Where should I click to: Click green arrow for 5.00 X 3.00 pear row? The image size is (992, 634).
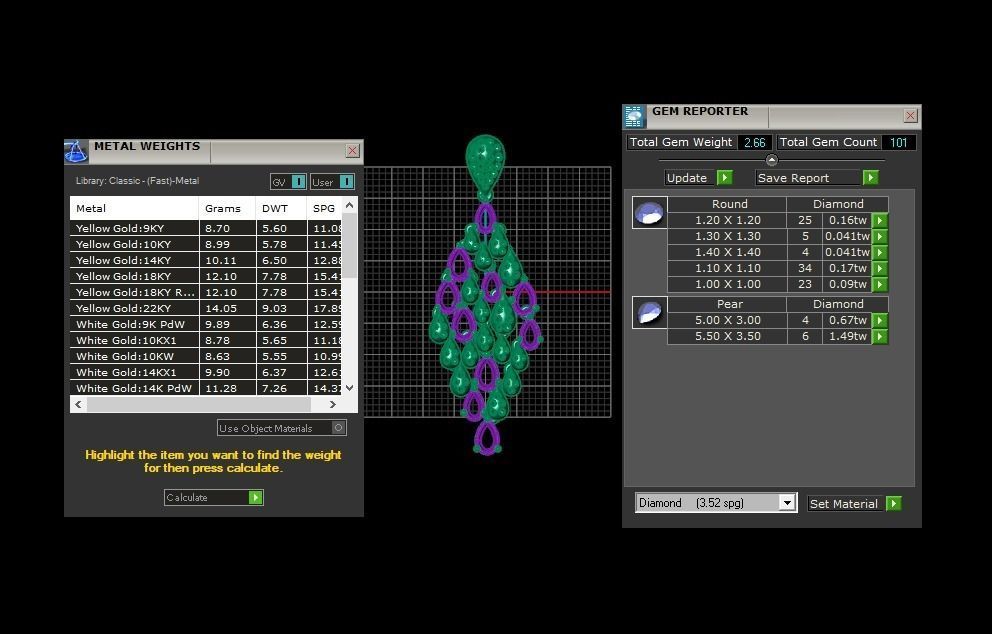click(880, 320)
